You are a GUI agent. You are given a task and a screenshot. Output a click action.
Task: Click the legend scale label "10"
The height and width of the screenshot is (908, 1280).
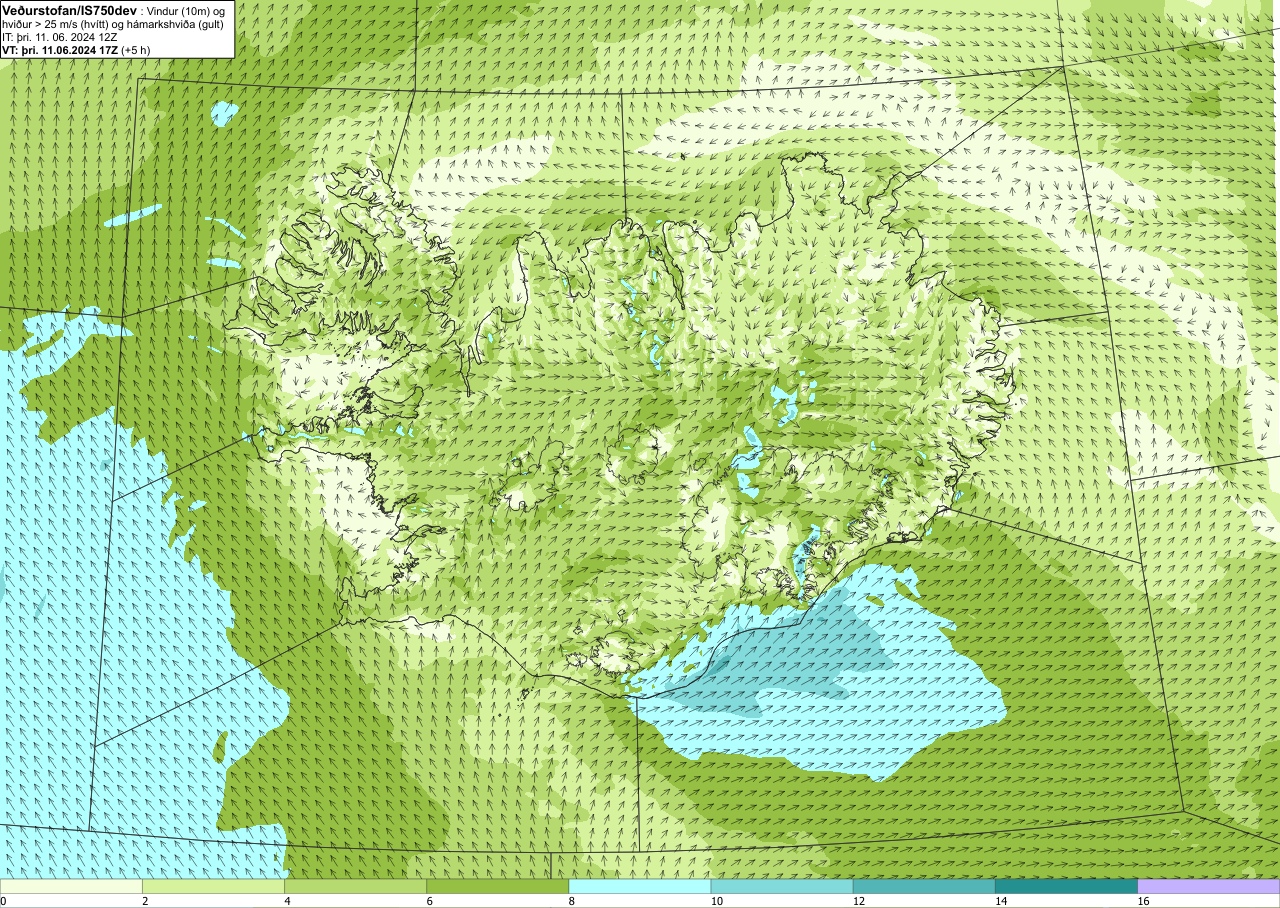(x=716, y=901)
